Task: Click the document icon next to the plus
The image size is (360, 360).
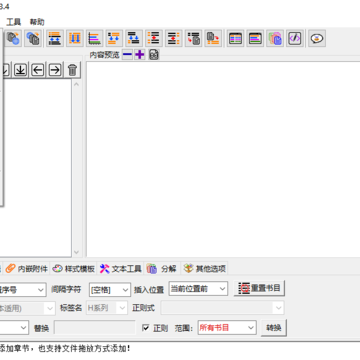Action: tap(154, 54)
